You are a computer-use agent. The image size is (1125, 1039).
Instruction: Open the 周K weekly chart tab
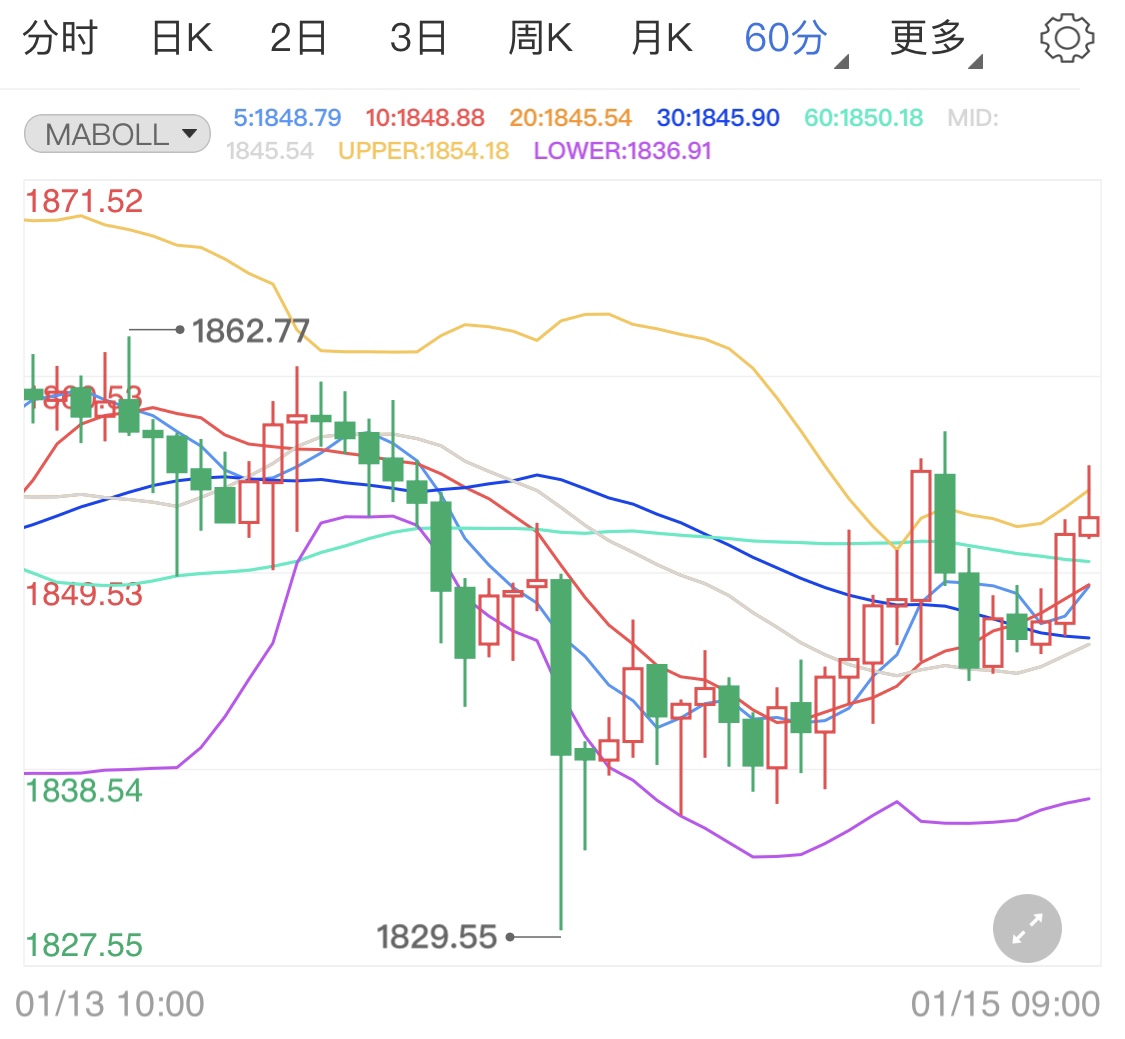(x=540, y=38)
